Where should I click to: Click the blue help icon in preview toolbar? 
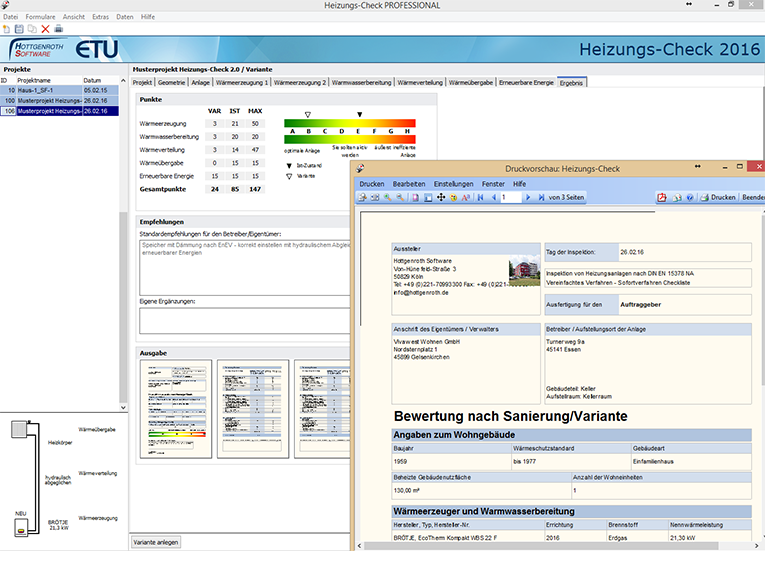coord(690,198)
